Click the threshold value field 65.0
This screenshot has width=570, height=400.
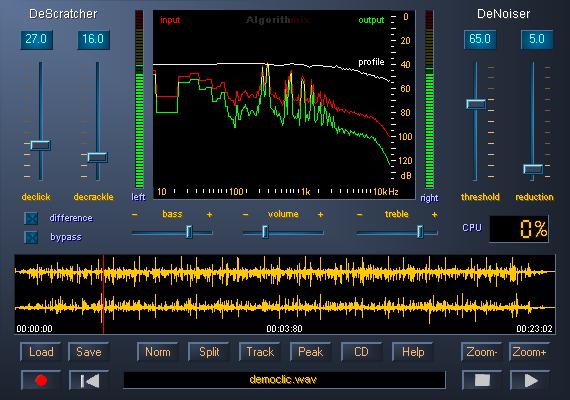(x=480, y=39)
